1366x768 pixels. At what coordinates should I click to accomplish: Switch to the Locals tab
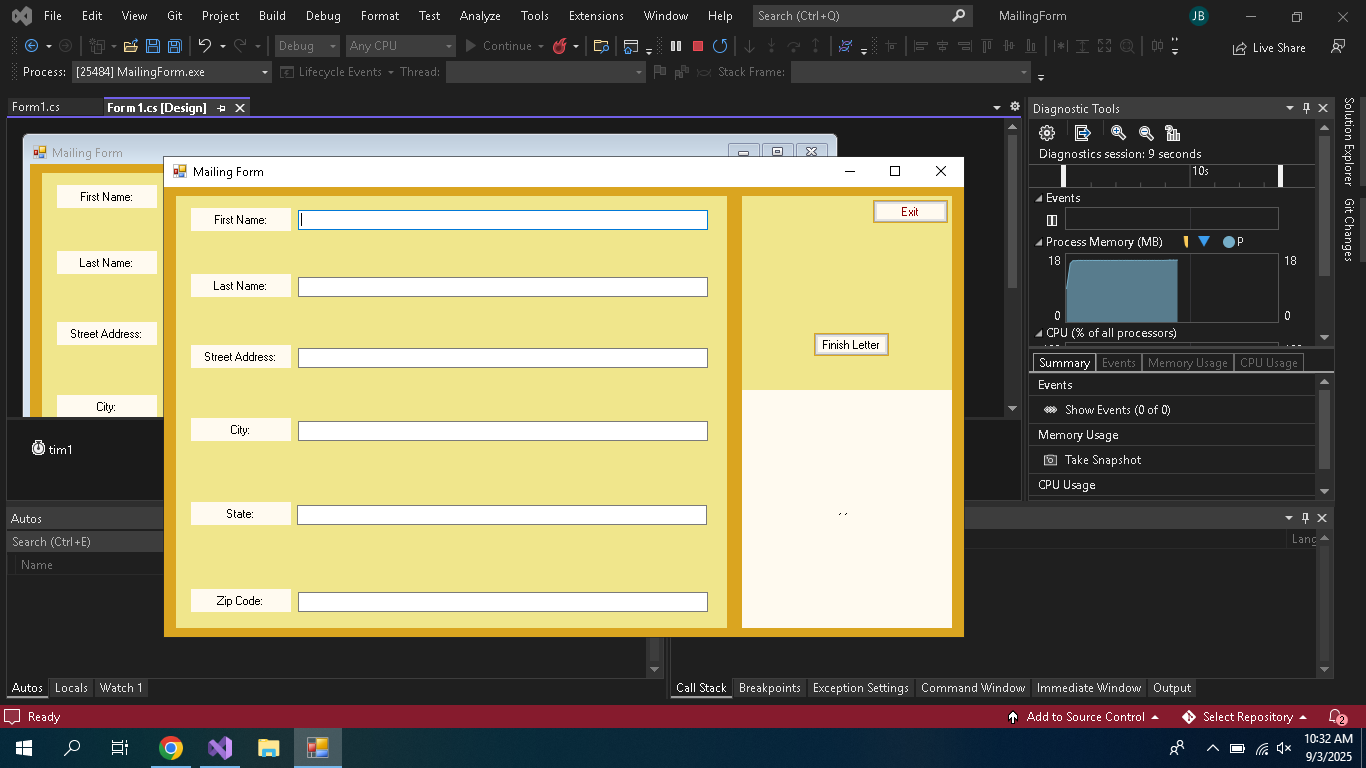point(71,688)
